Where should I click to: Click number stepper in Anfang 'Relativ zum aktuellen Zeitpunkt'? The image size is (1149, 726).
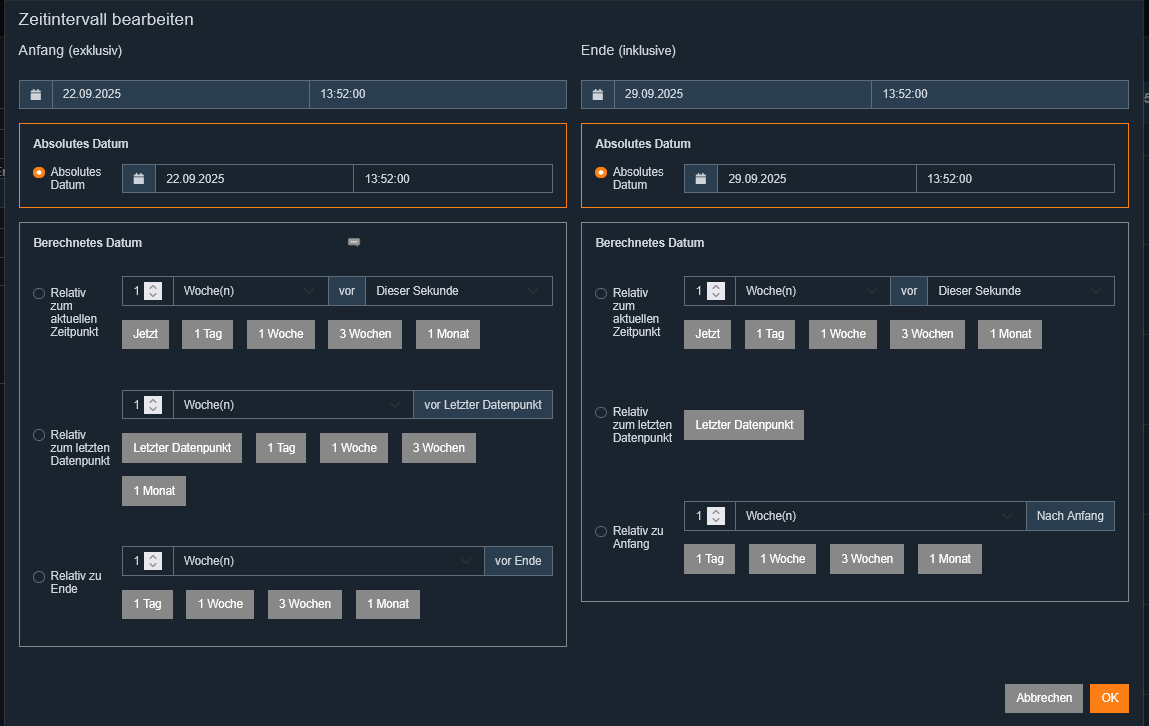click(153, 291)
